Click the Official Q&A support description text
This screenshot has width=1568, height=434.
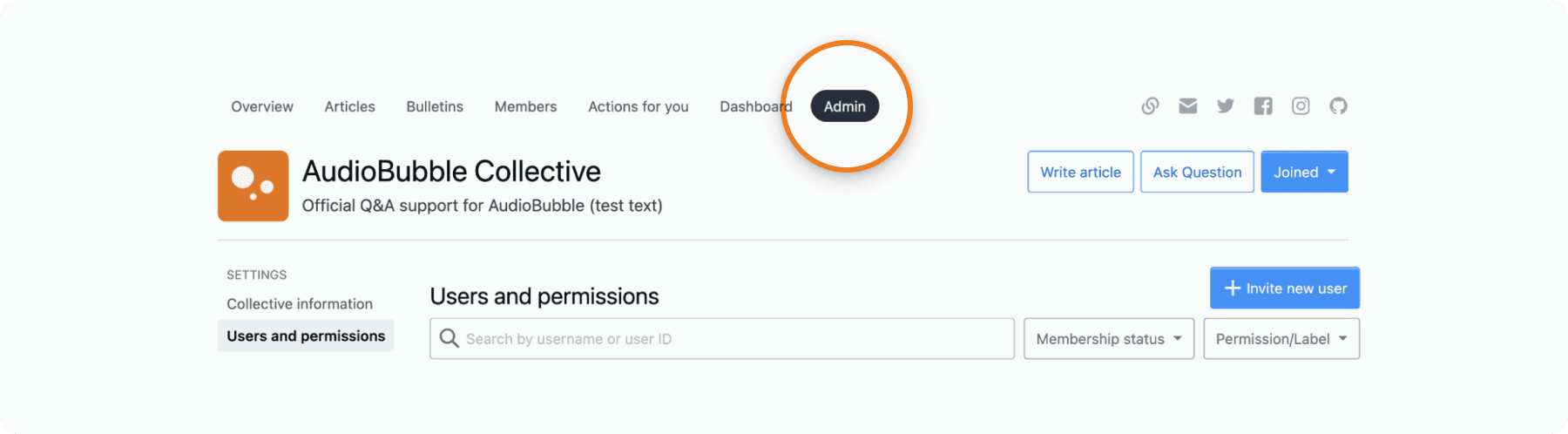pyautogui.click(x=482, y=206)
